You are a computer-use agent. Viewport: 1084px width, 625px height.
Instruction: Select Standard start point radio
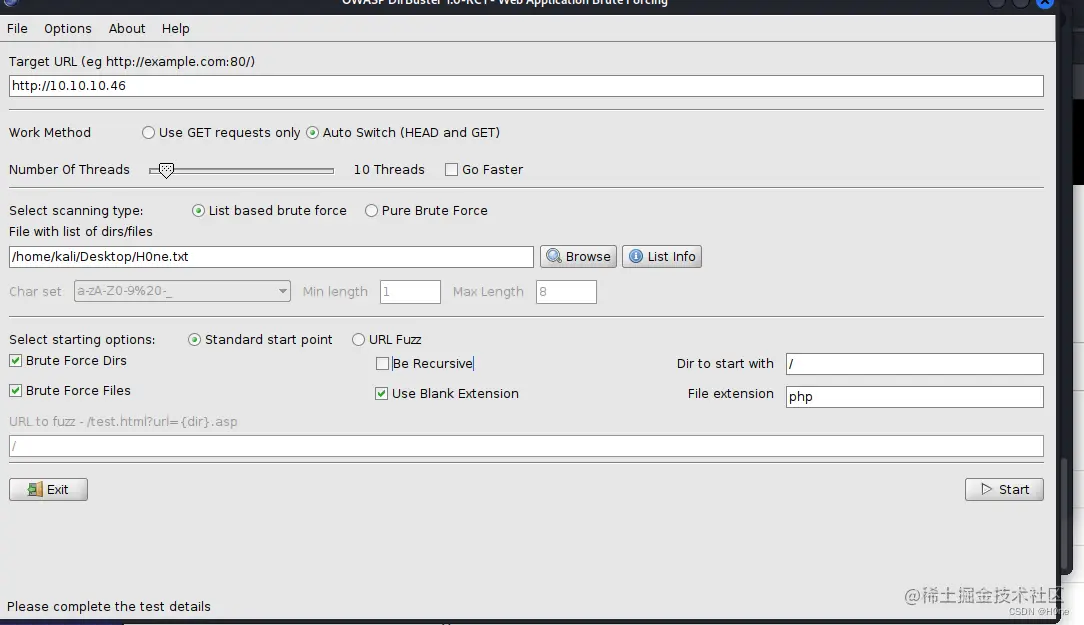(194, 339)
